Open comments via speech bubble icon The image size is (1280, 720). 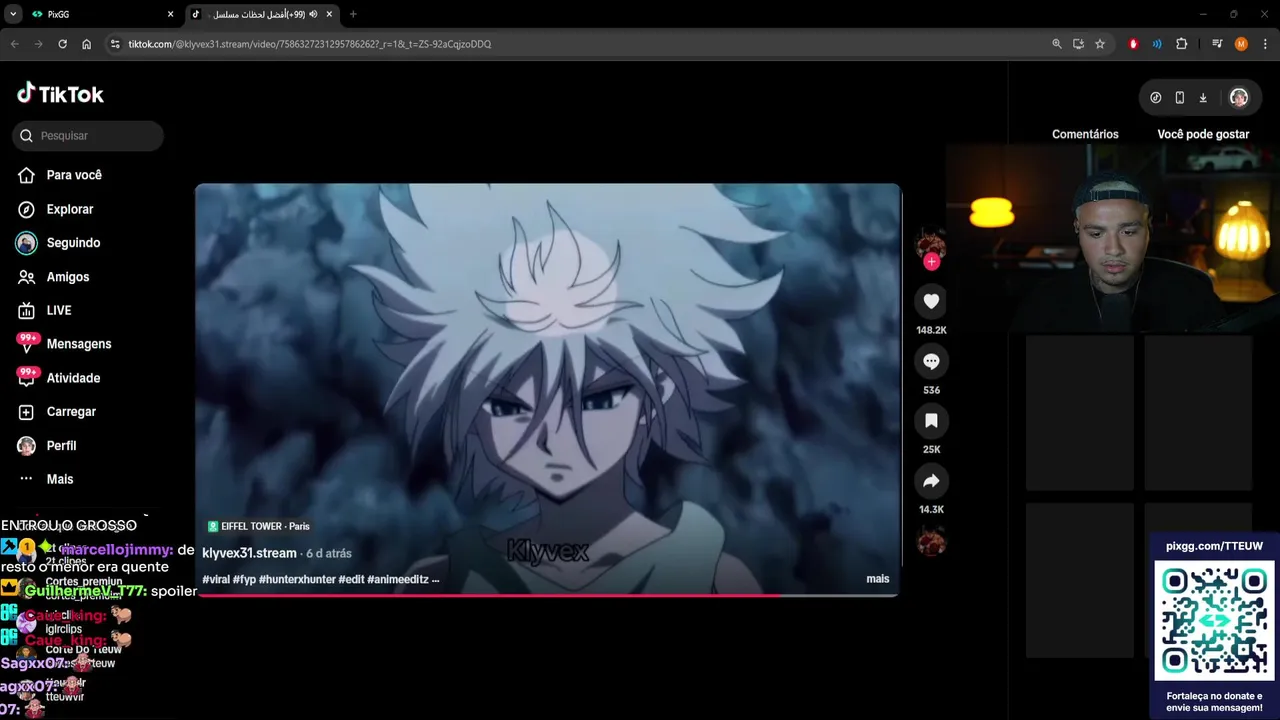click(x=931, y=361)
